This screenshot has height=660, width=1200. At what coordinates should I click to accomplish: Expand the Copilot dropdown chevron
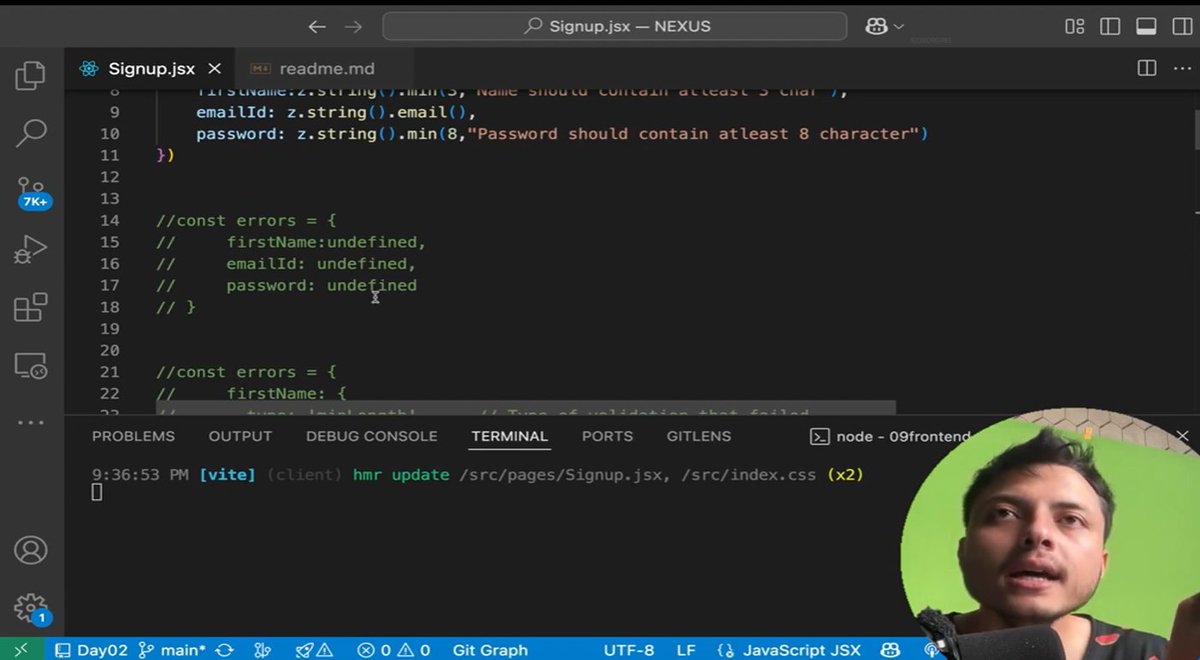click(898, 27)
